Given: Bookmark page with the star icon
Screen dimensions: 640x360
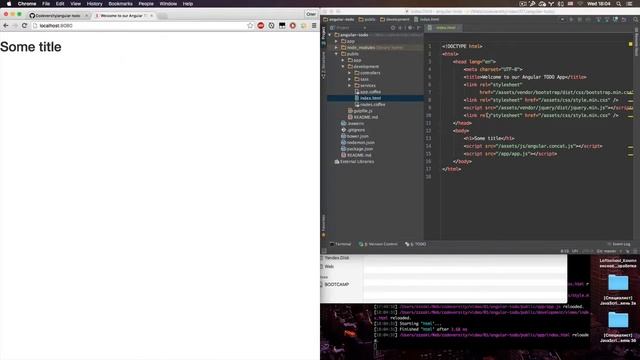Looking at the screenshot, I should 250,26.
